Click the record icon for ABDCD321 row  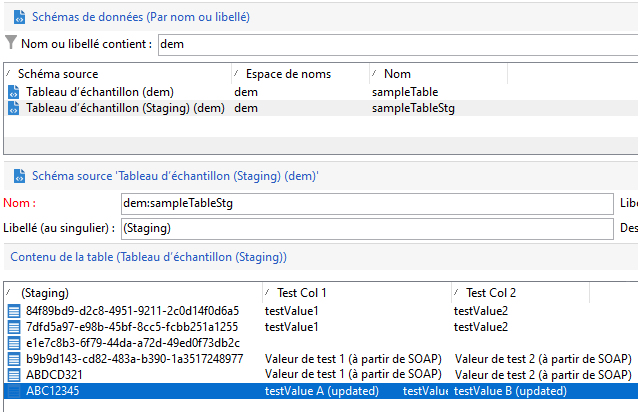click(x=13, y=375)
